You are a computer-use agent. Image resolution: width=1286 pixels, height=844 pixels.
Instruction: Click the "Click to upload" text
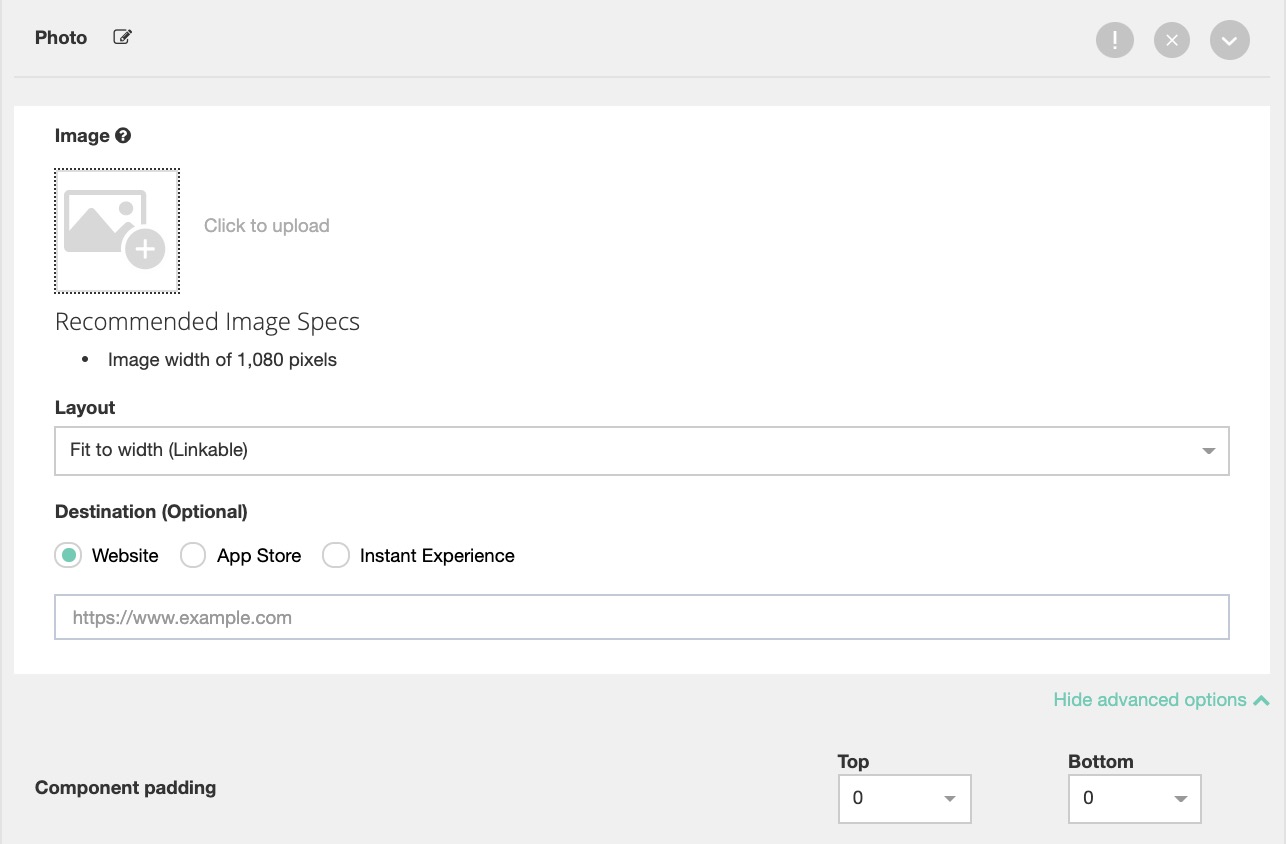click(x=266, y=226)
